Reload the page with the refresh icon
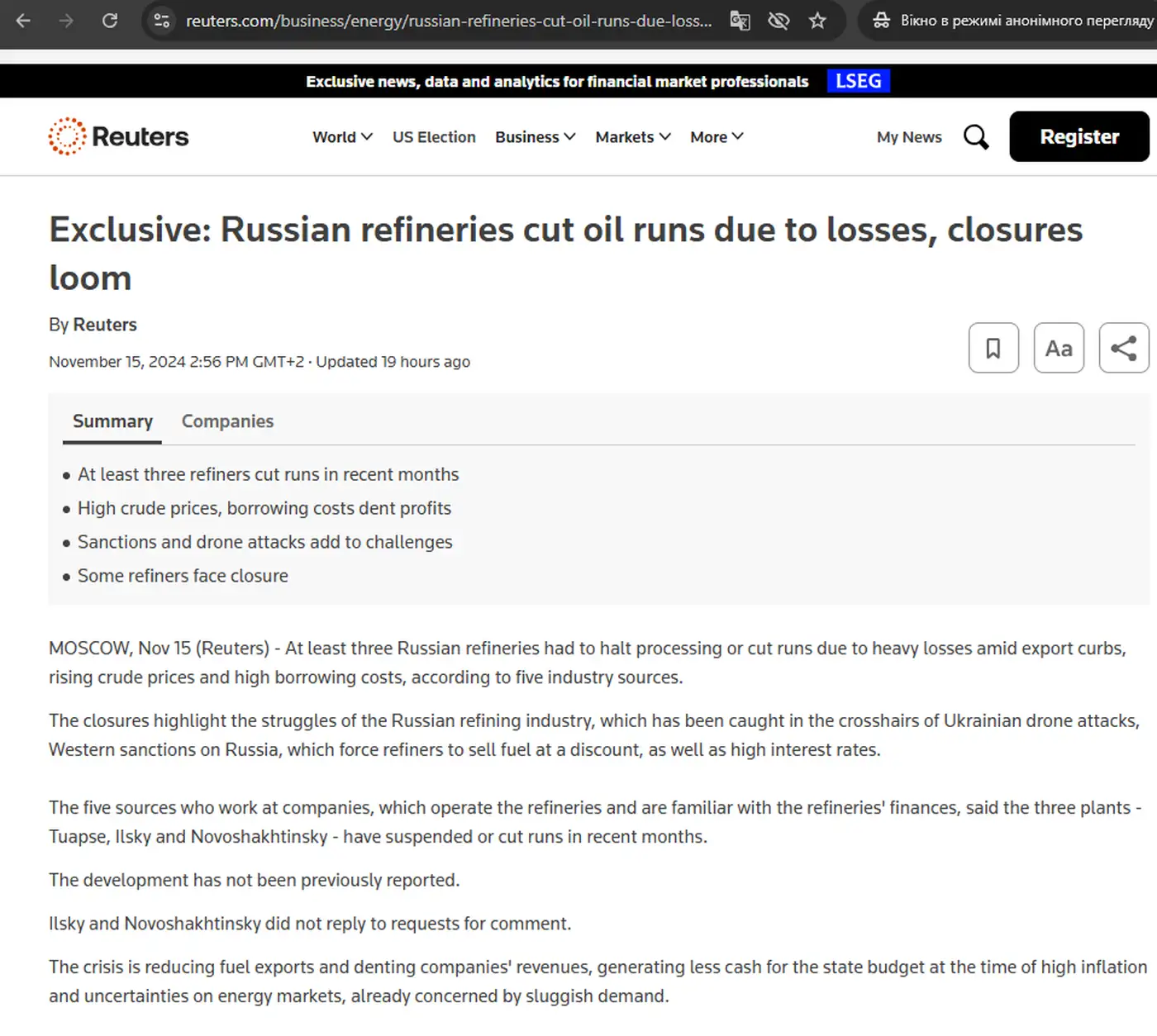 tap(109, 21)
